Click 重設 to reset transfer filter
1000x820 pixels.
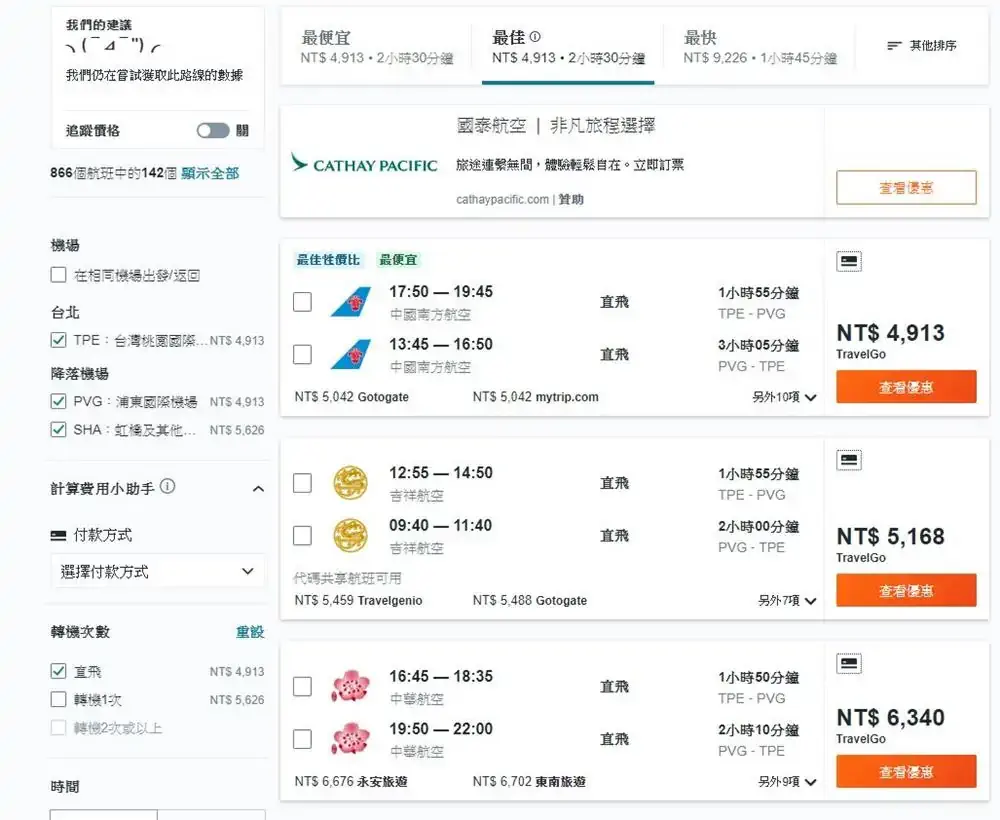pyautogui.click(x=250, y=632)
